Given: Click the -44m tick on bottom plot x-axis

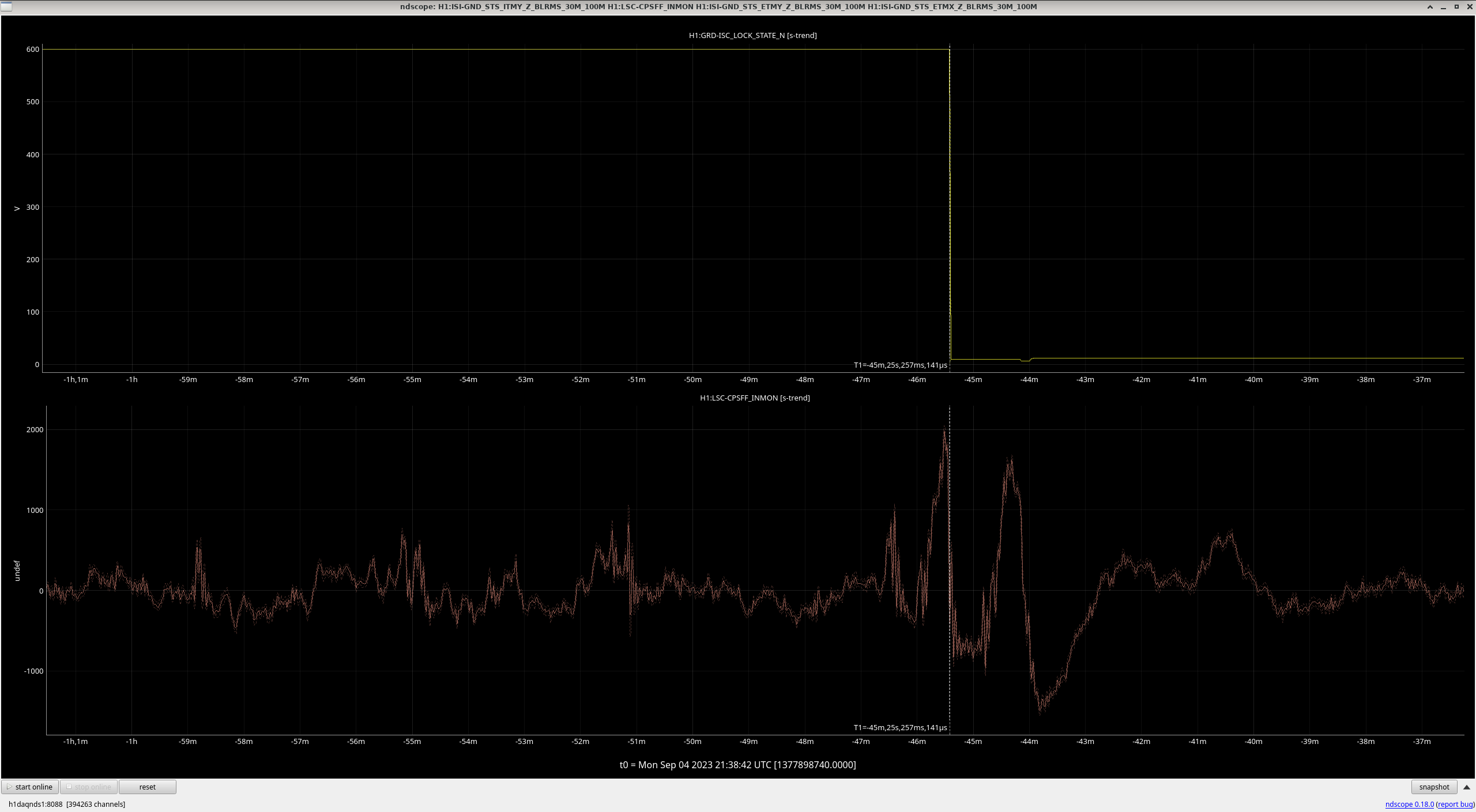Looking at the screenshot, I should point(1029,741).
